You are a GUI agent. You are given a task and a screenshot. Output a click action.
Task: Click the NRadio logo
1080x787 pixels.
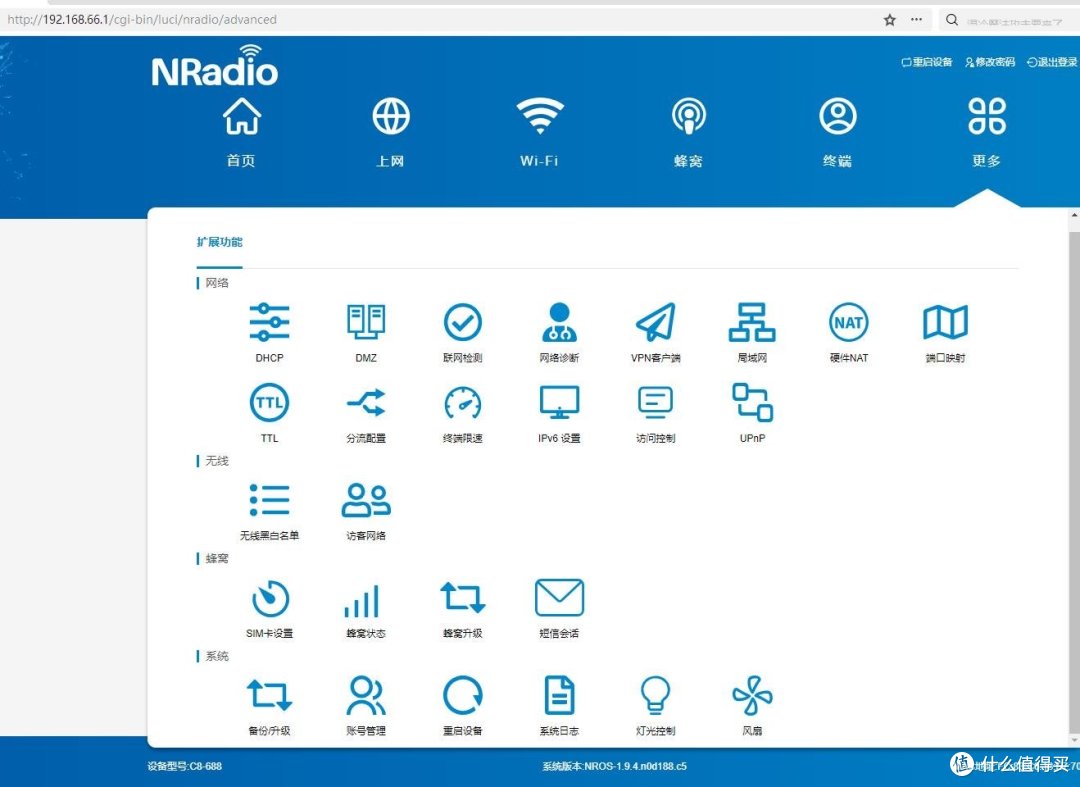[x=214, y=66]
